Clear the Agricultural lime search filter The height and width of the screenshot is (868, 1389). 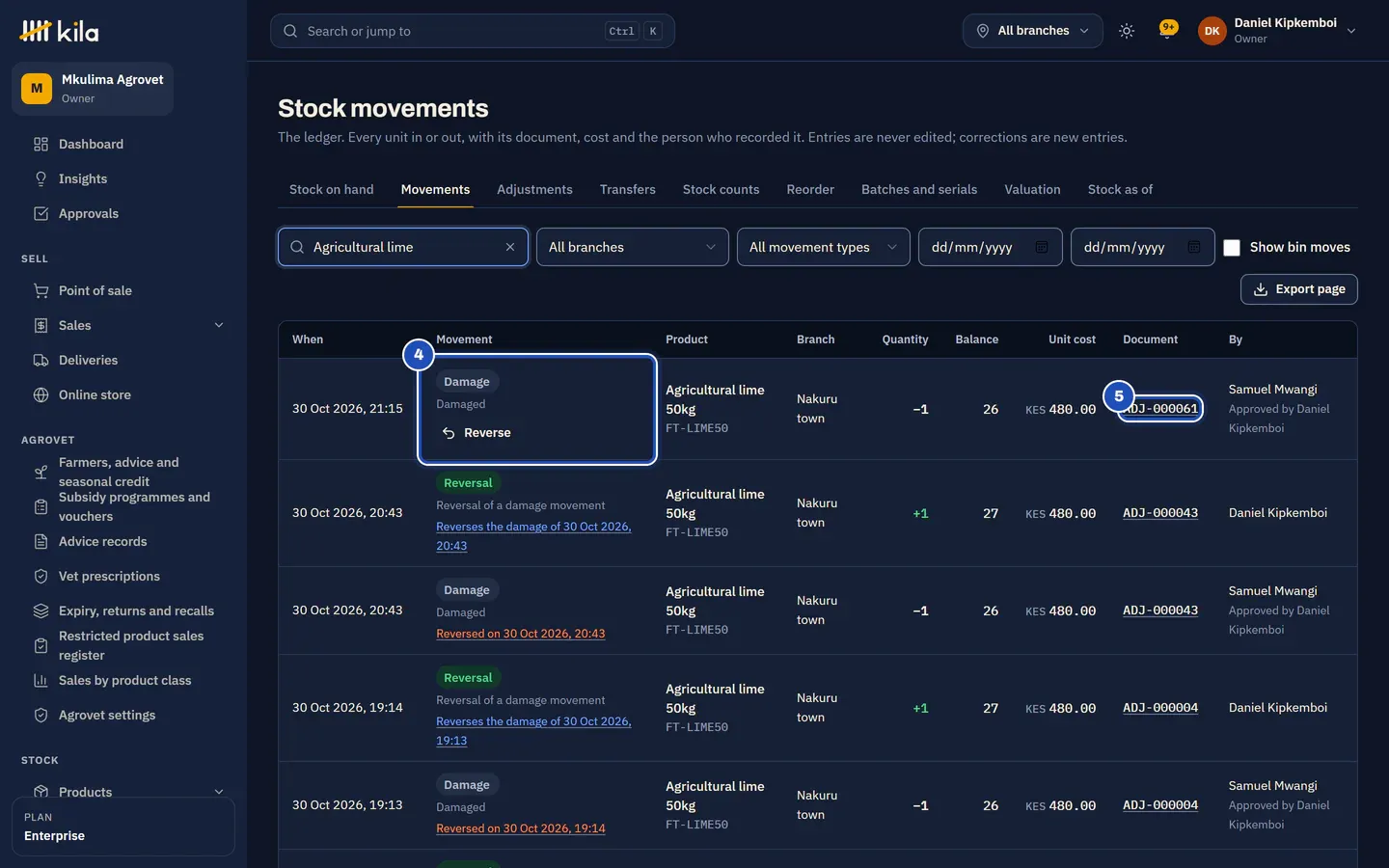[x=510, y=247]
